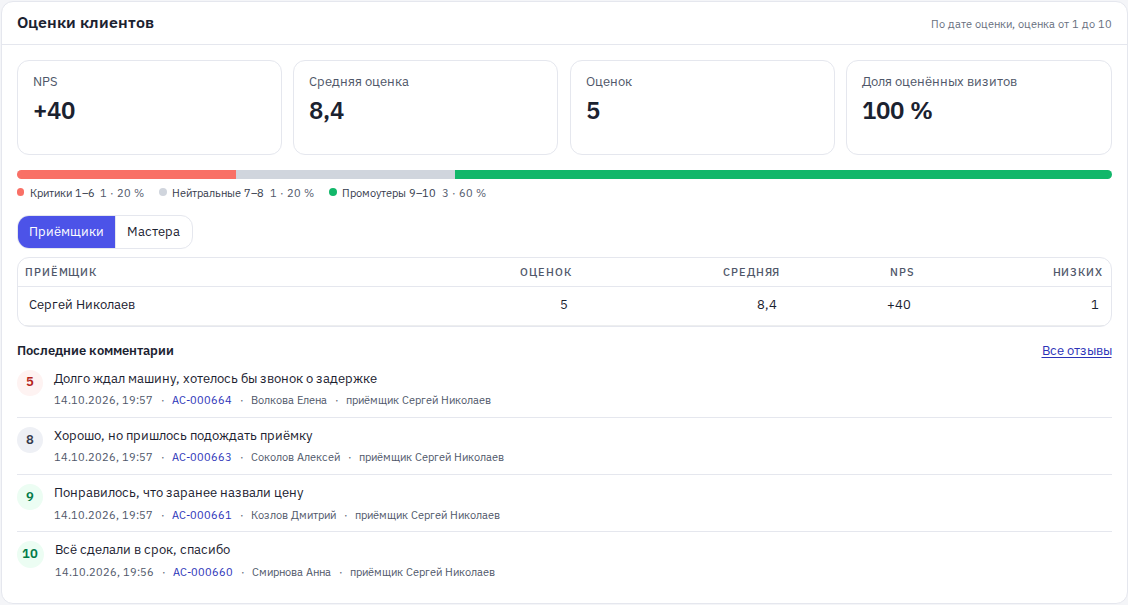Click comment 'Долго ждал машину, хотелось бы звонок о задержке'
The height and width of the screenshot is (605, 1128).
(215, 379)
